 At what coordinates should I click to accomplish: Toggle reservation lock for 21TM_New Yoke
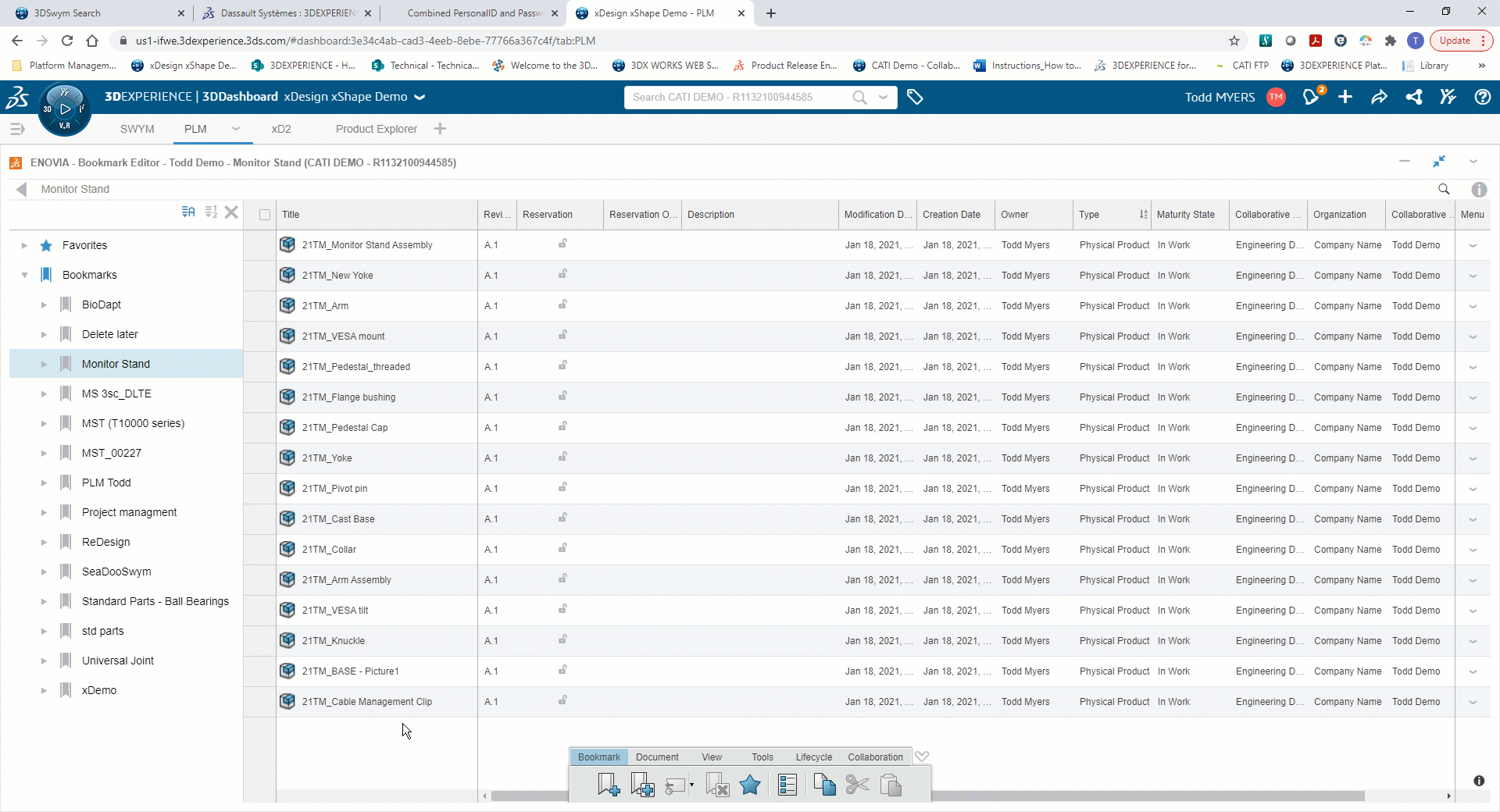coord(562,274)
